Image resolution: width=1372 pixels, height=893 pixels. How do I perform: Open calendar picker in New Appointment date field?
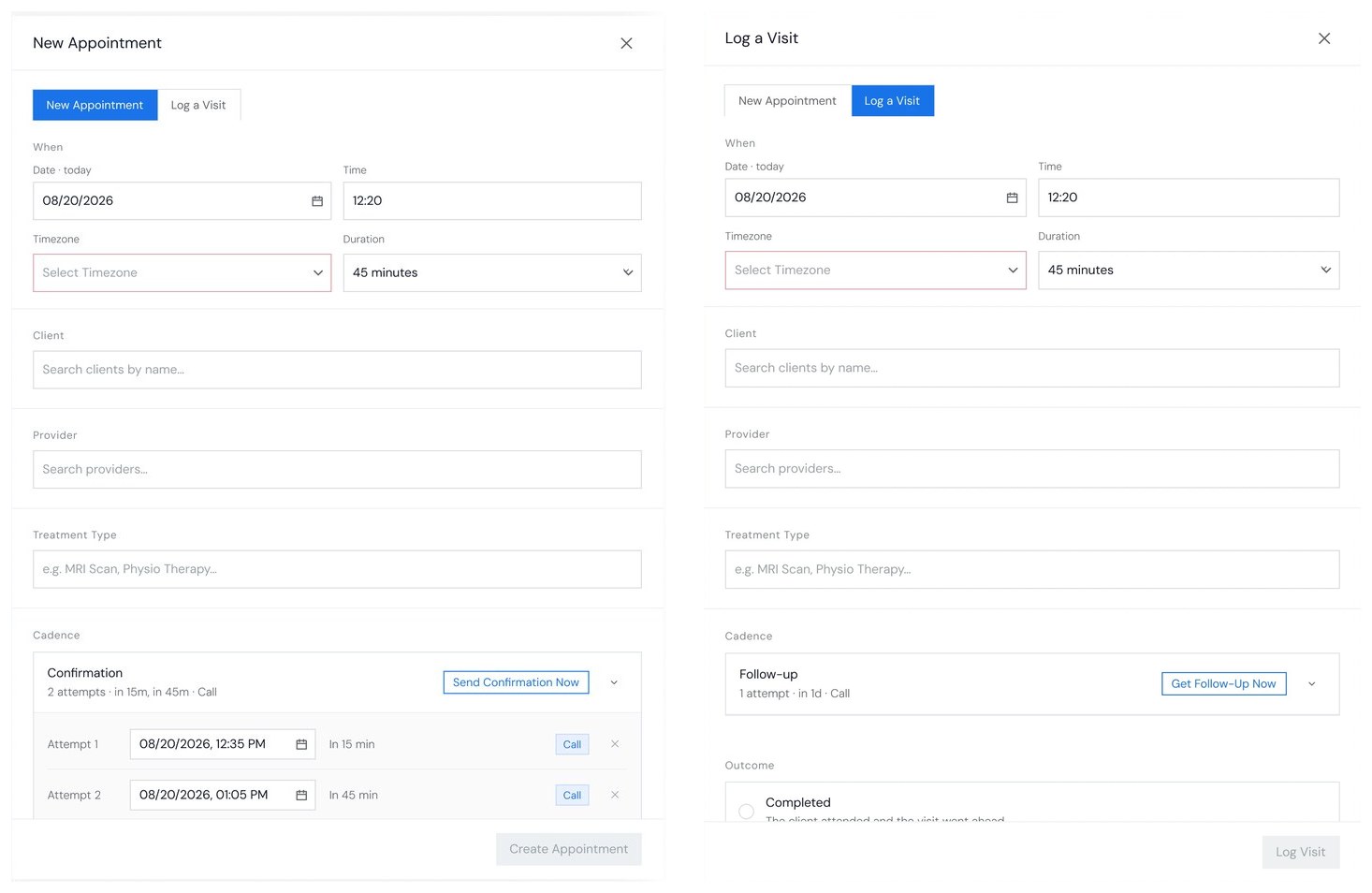(317, 201)
